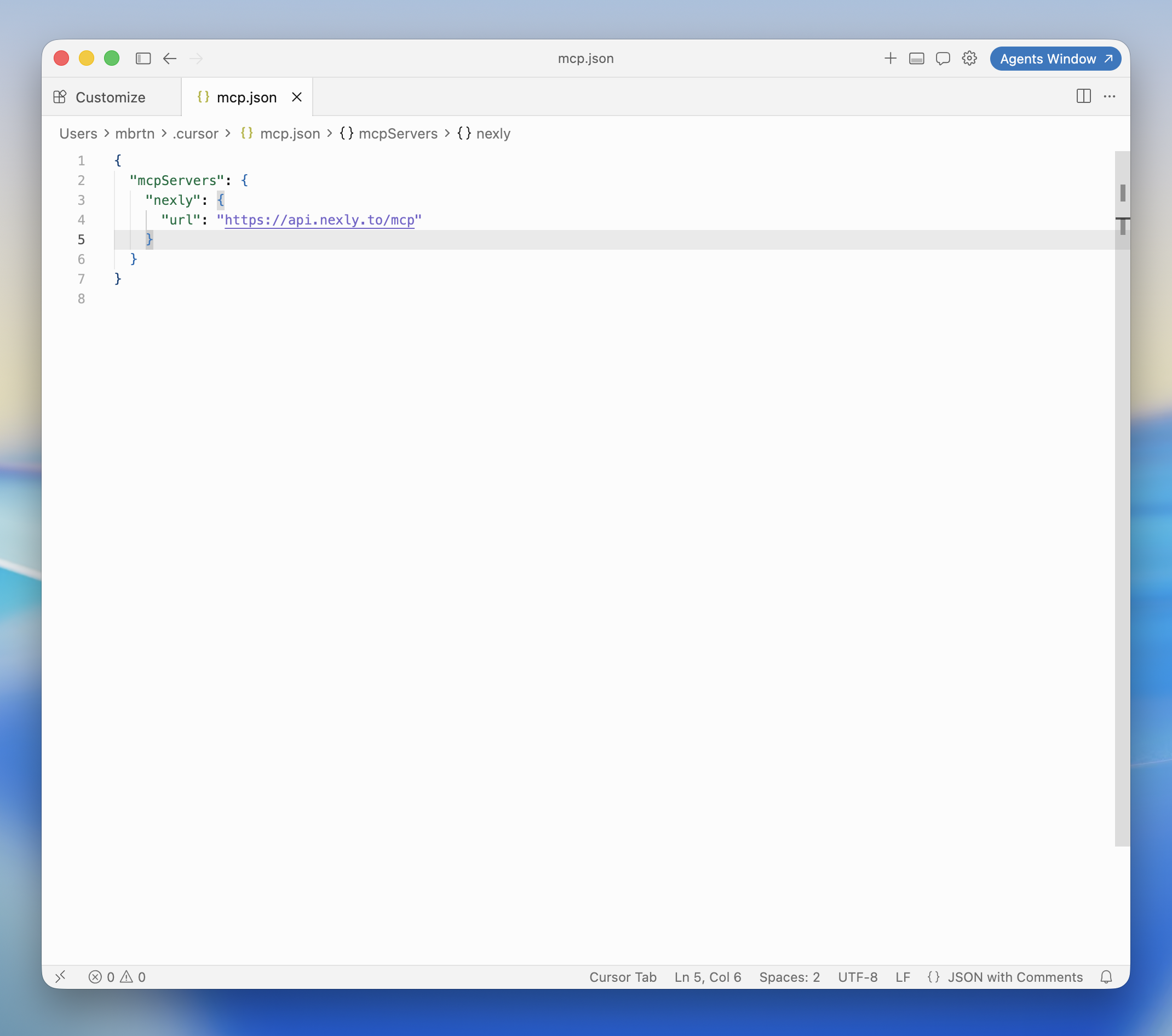Click the "nexly" key text
1172x1036 pixels.
[173, 200]
